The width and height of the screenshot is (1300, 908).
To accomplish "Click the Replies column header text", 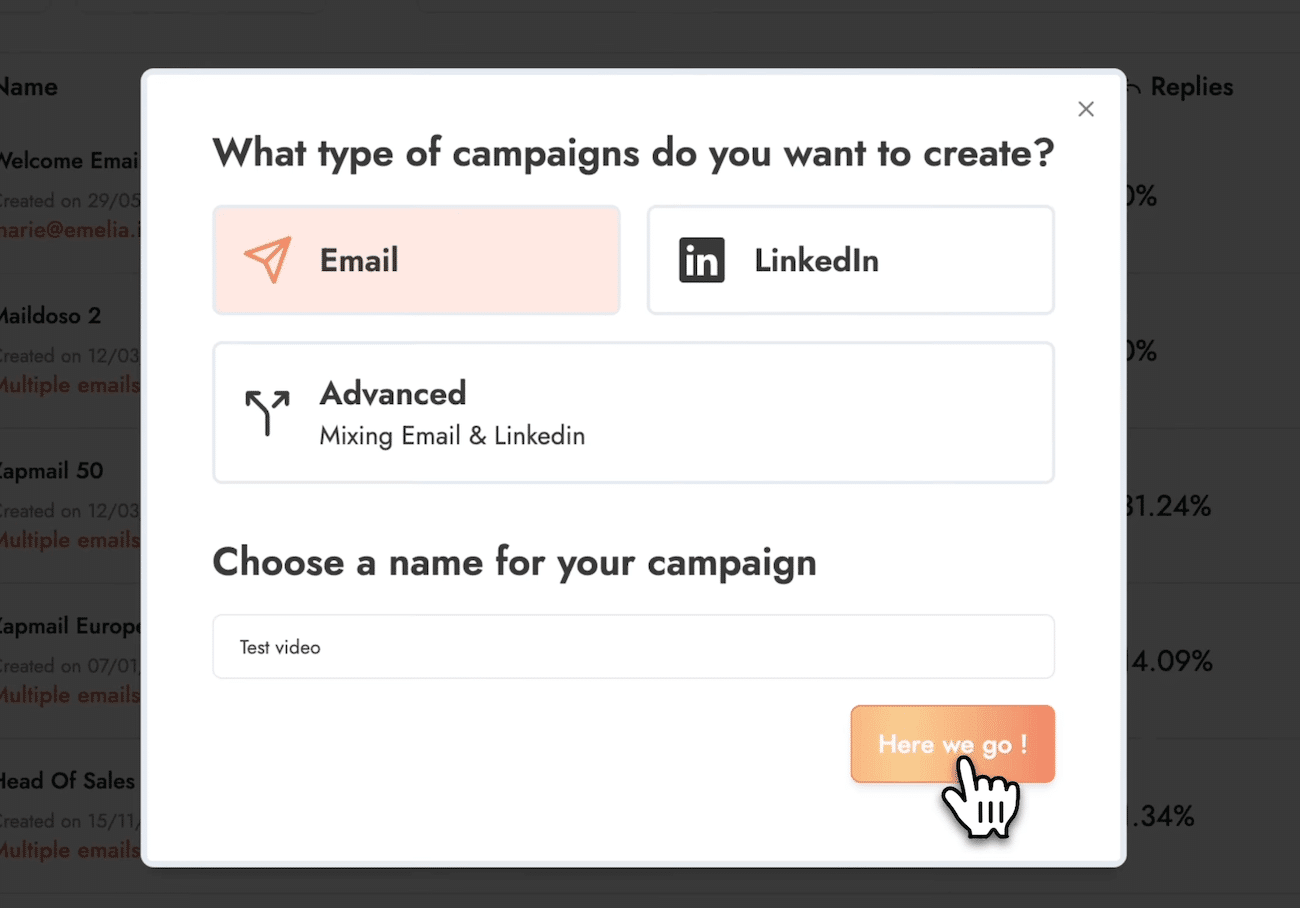I will click(x=1191, y=87).
